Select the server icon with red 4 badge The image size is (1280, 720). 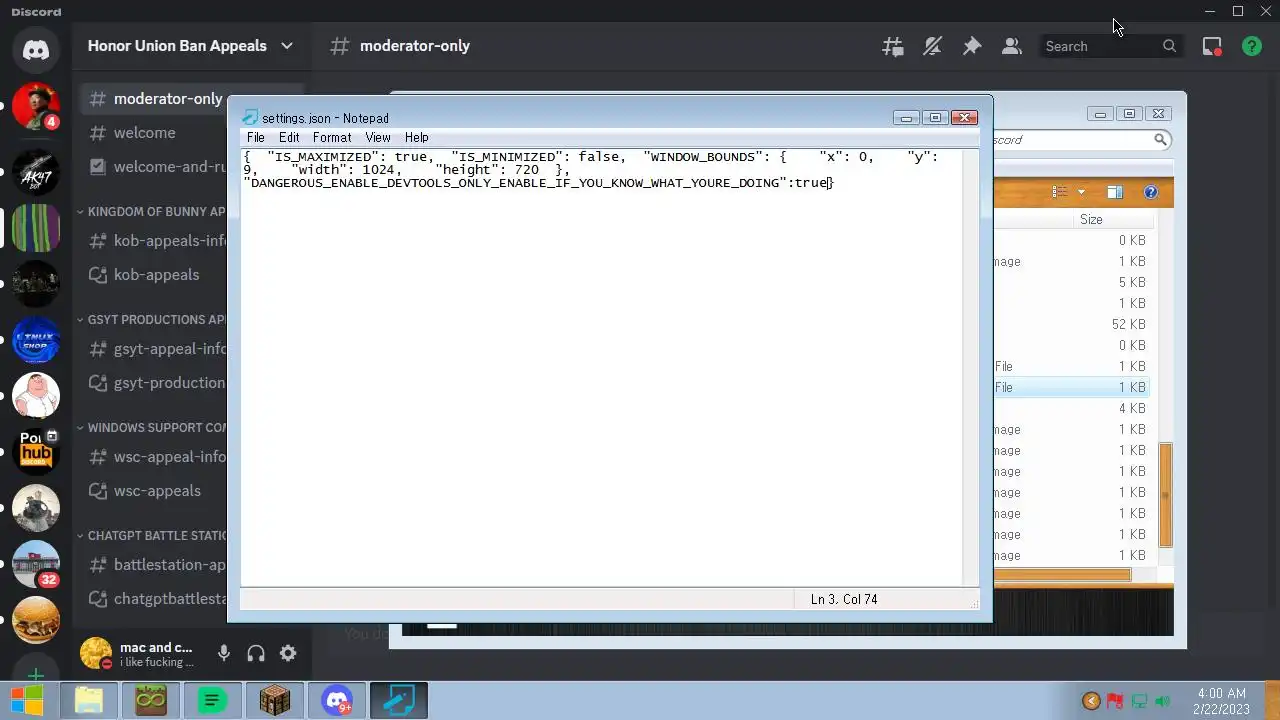coord(36,107)
